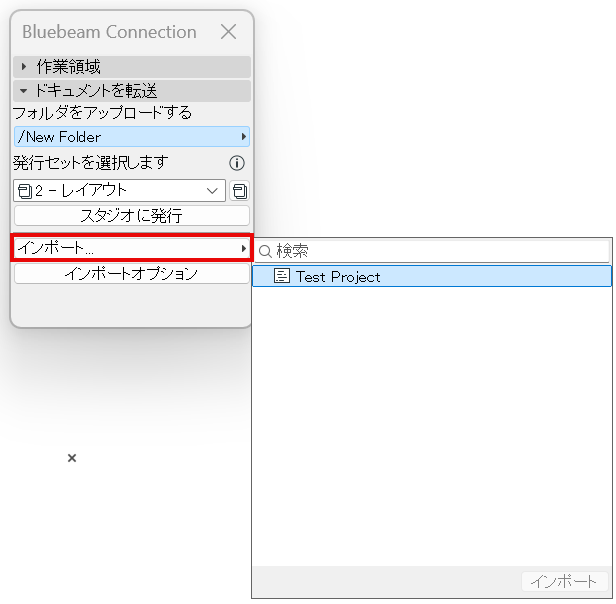Open the /New Folder upload folder menu
Image resolution: width=616 pixels, height=604 pixels.
(x=132, y=137)
